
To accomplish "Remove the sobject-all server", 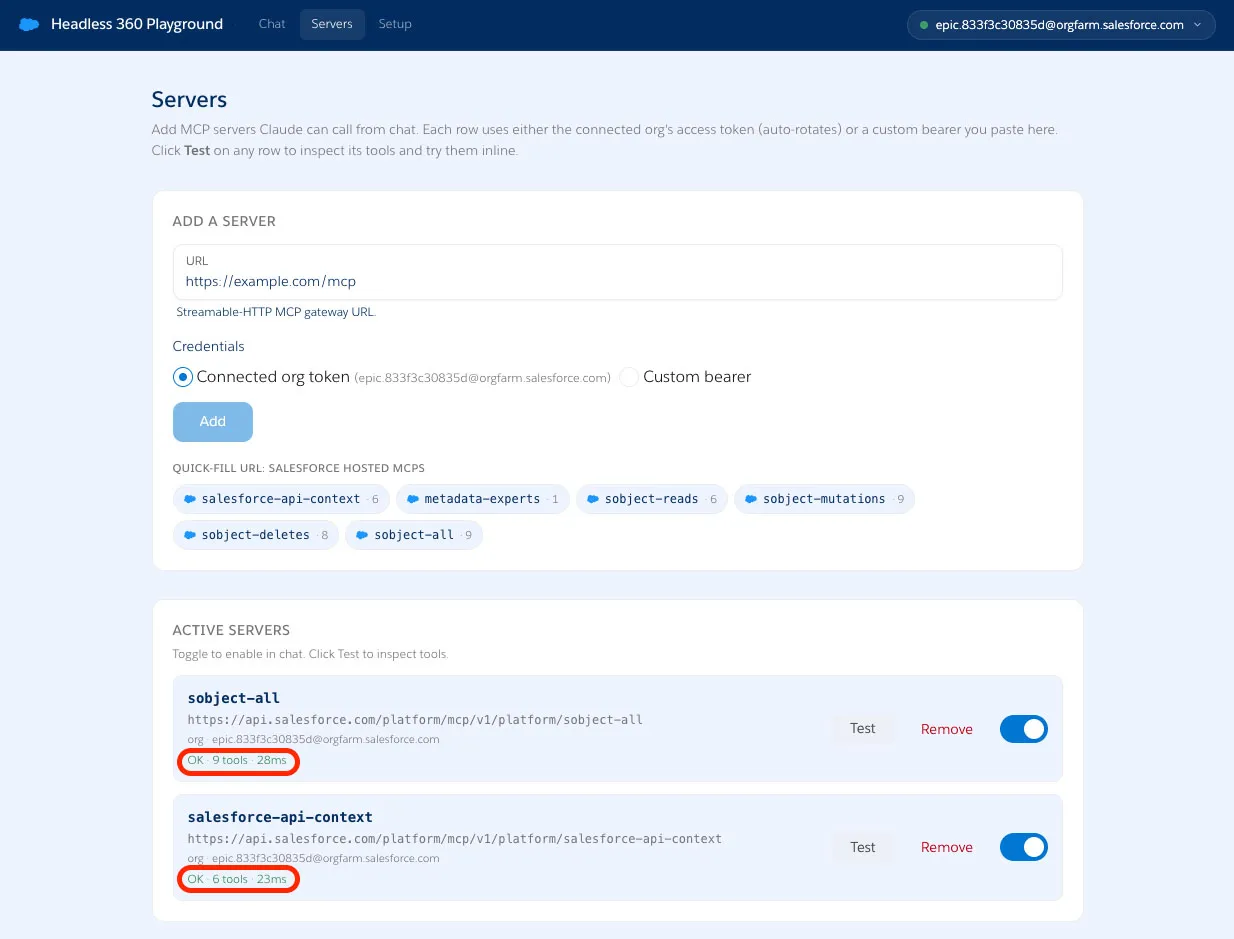I will (947, 729).
